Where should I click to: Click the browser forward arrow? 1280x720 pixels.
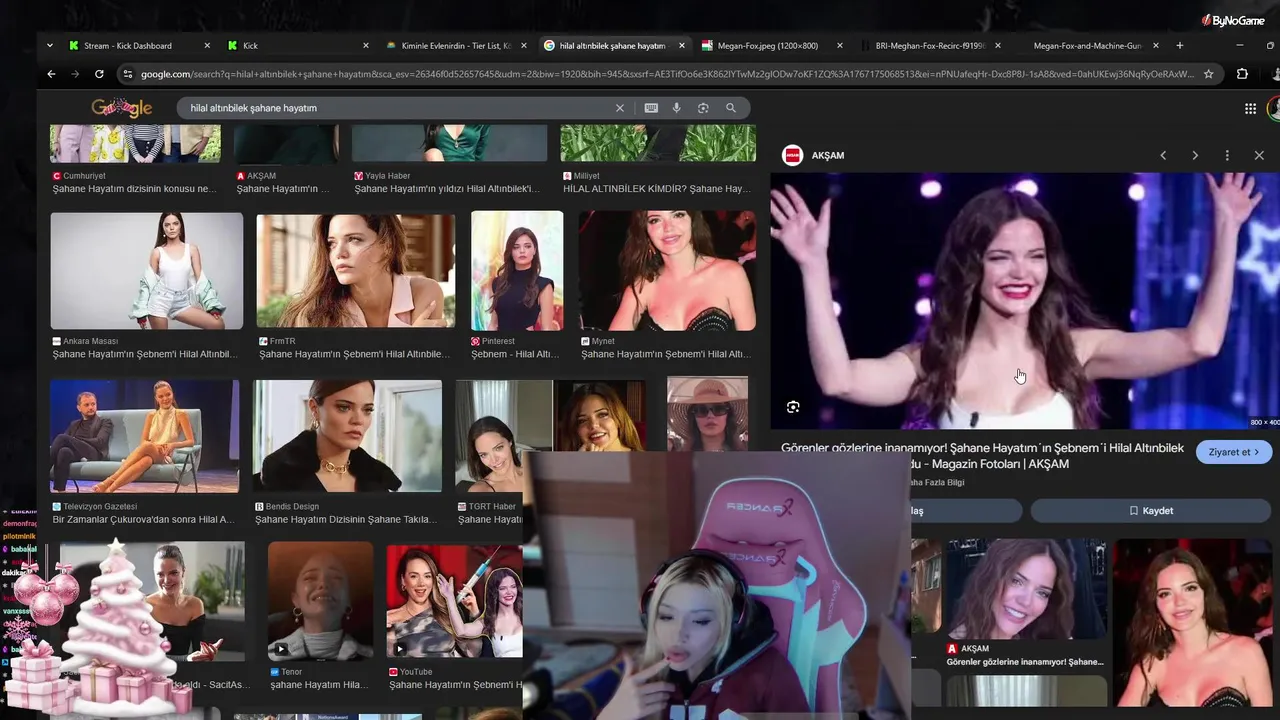click(75, 74)
